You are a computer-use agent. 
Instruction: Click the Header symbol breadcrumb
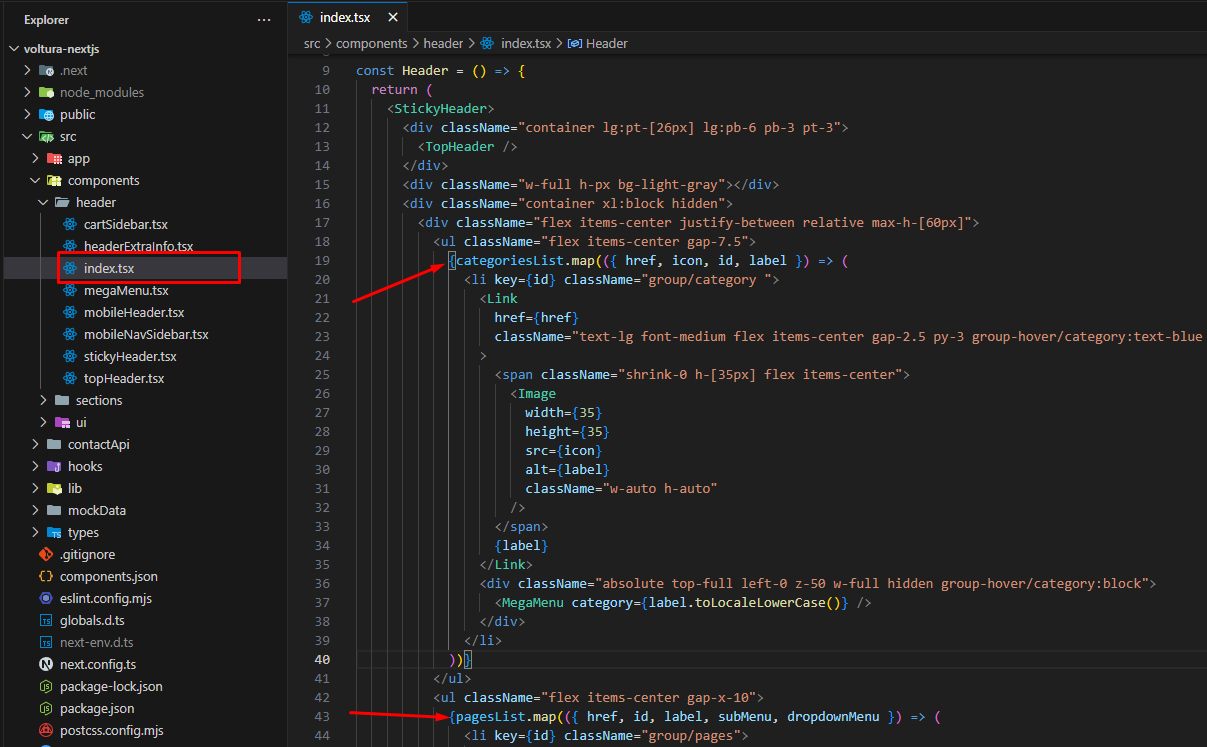click(x=606, y=43)
